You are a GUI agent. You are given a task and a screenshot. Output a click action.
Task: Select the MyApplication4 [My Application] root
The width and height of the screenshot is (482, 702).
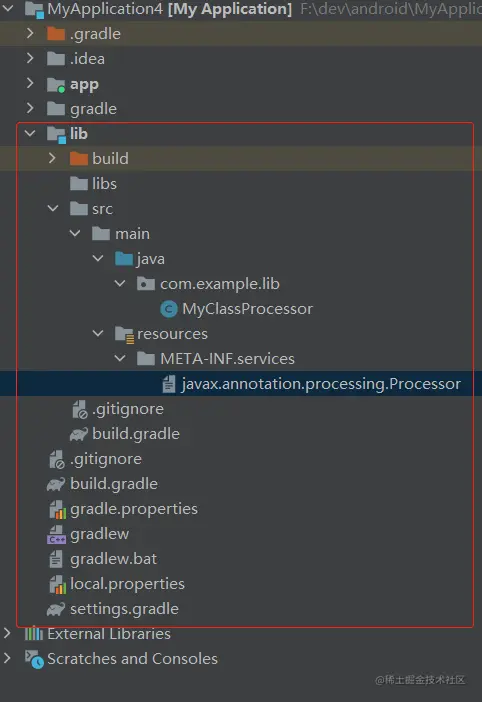click(x=170, y=9)
